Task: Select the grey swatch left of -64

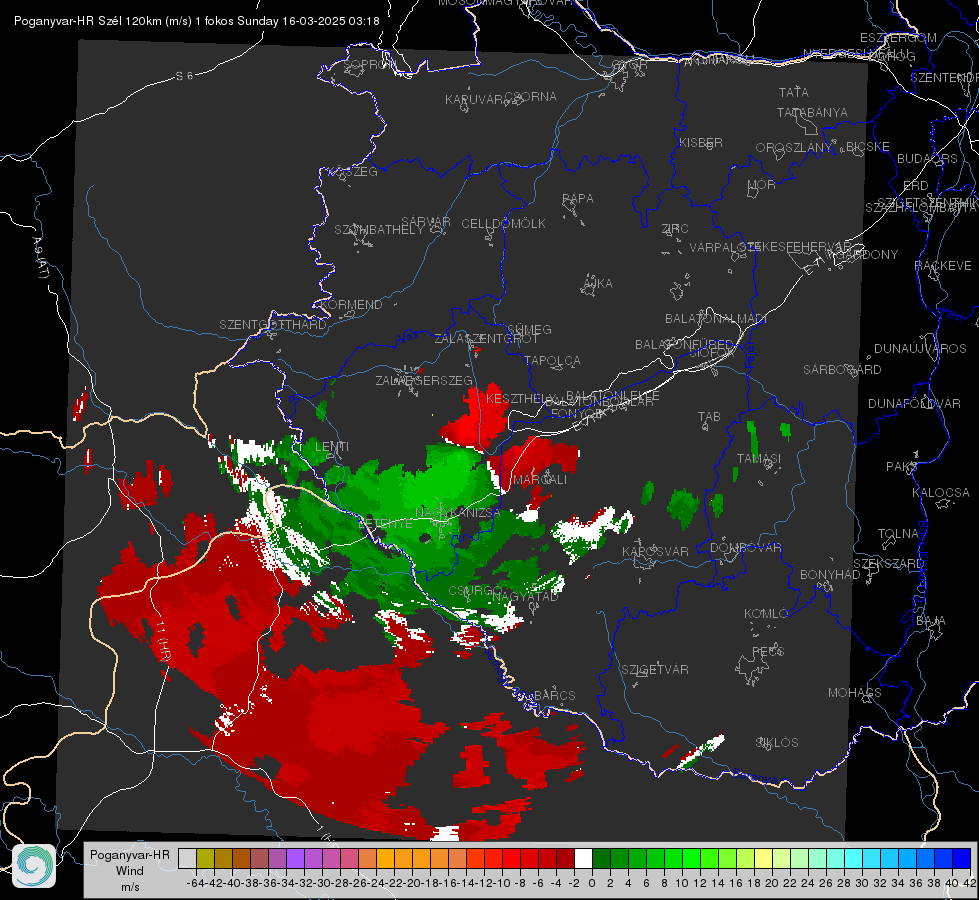Action: [187, 859]
